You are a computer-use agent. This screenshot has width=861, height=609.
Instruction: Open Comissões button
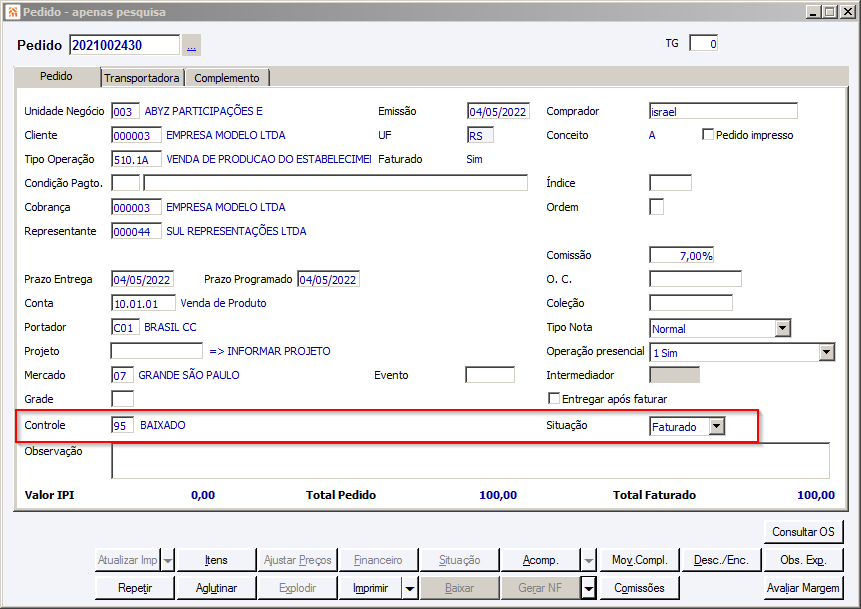click(x=640, y=588)
